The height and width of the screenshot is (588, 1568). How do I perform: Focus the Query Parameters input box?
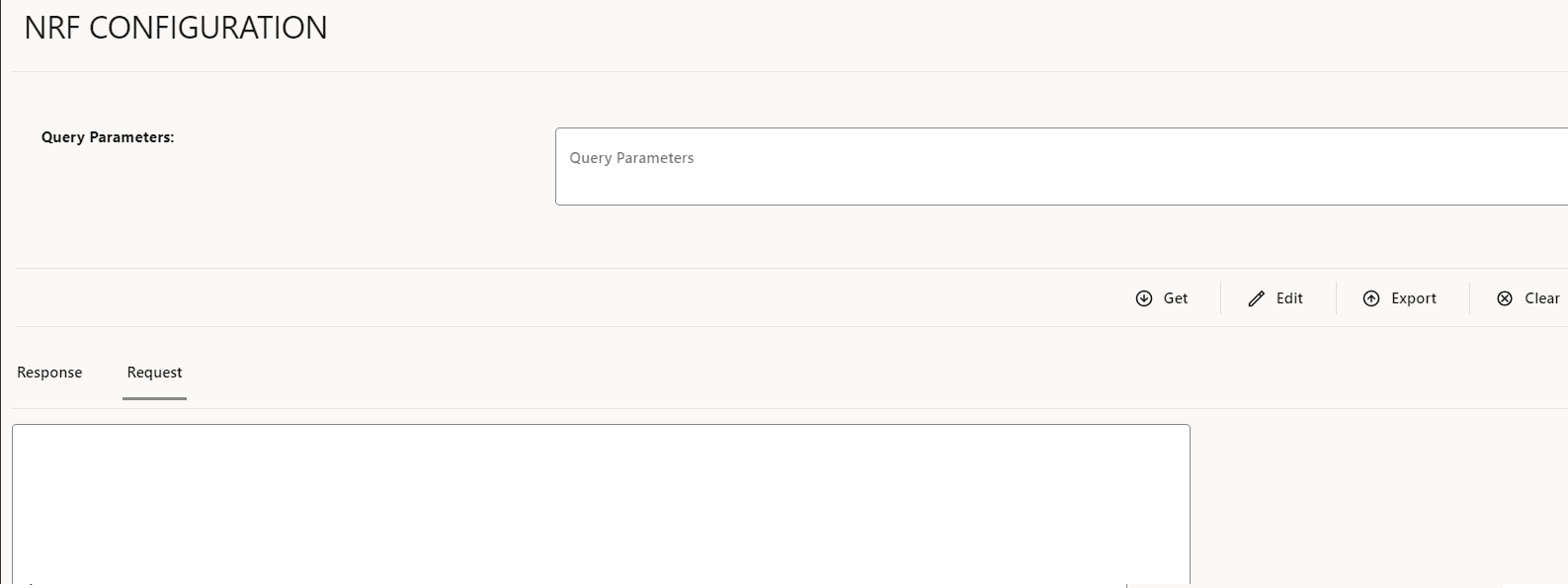(x=1061, y=166)
